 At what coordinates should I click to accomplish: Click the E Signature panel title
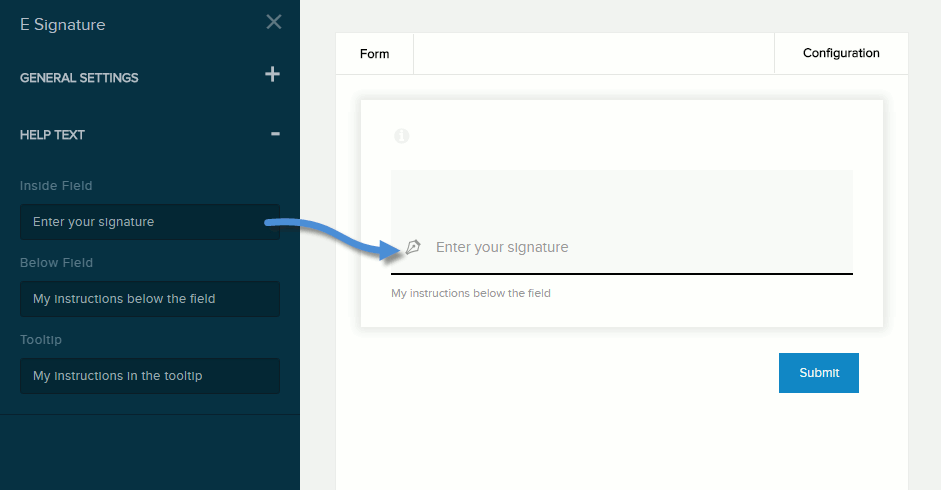pos(62,25)
